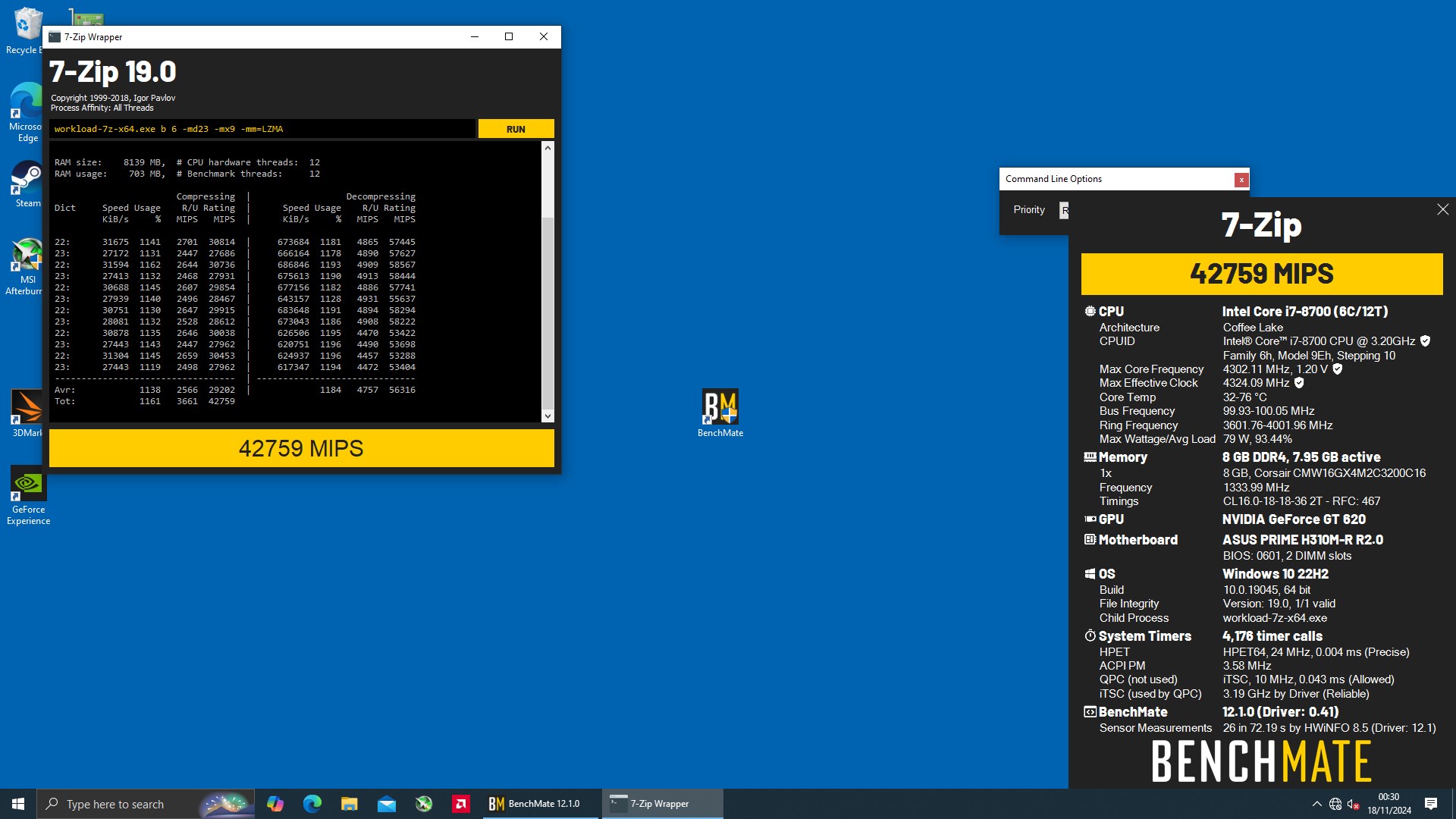1456x819 pixels.
Task: Click the GPU section icon in results panel
Action: click(x=1090, y=519)
